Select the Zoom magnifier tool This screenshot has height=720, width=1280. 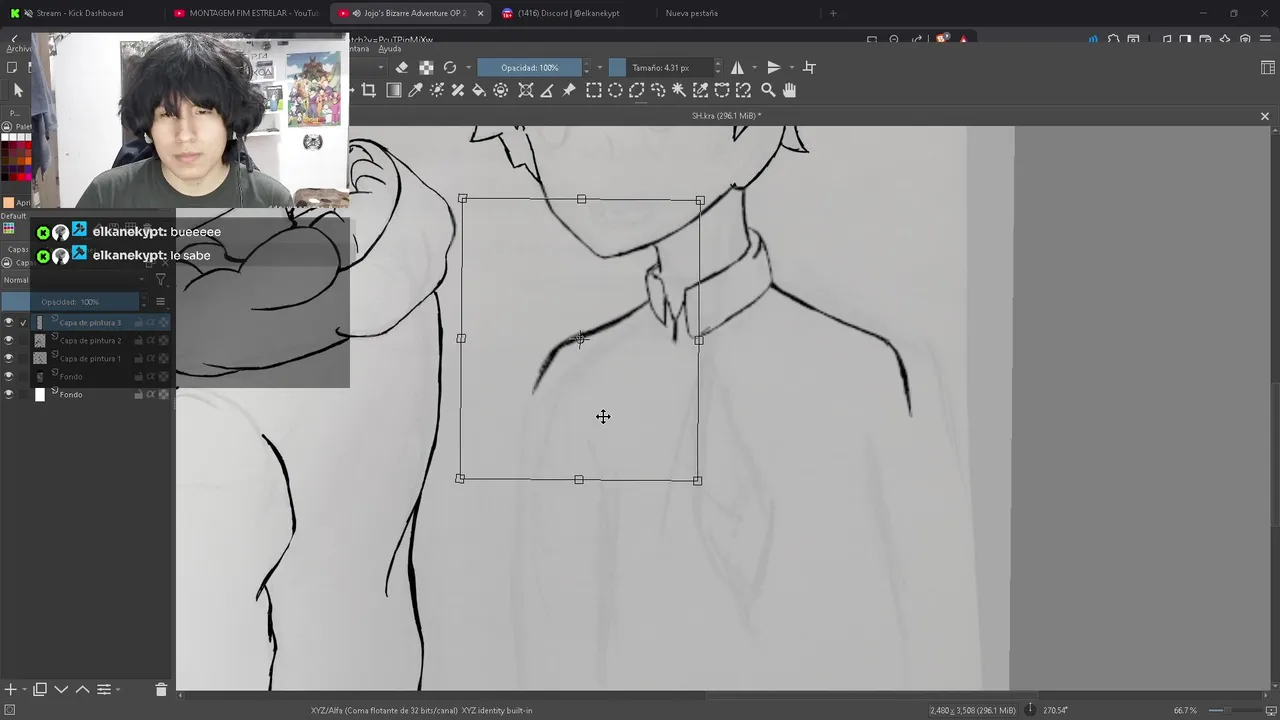768,90
